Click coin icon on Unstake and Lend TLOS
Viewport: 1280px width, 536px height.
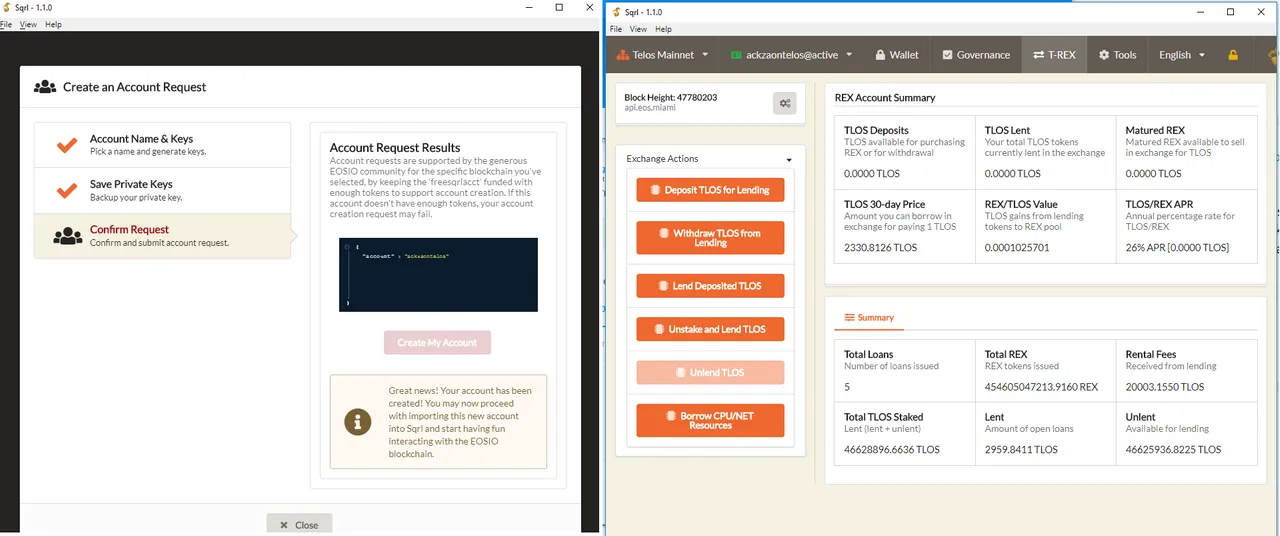point(659,329)
